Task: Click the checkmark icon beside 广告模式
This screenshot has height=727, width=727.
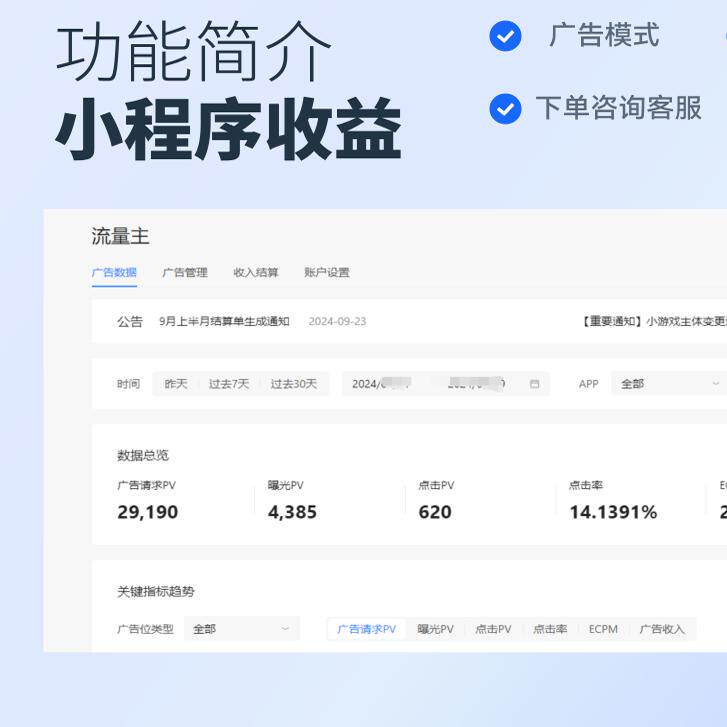Action: (x=505, y=36)
